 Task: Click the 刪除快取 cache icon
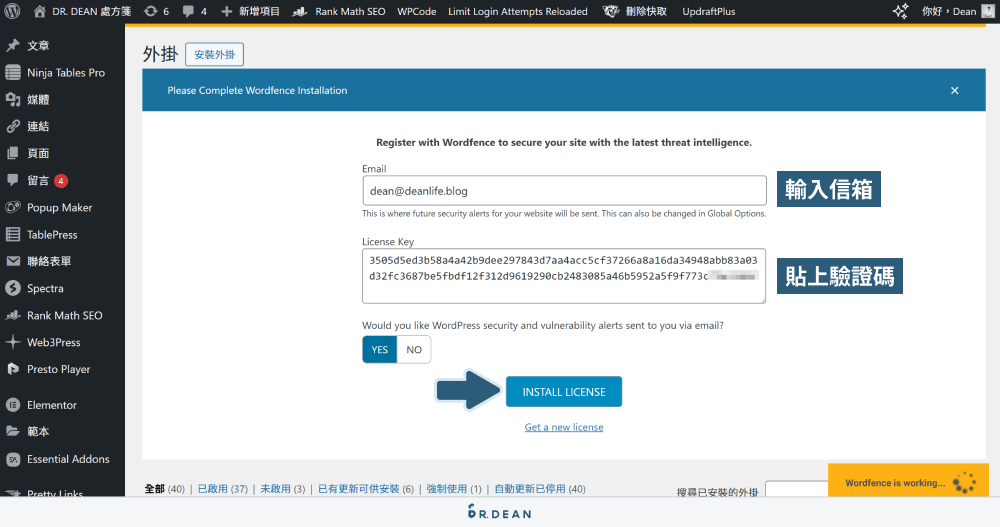[x=611, y=11]
